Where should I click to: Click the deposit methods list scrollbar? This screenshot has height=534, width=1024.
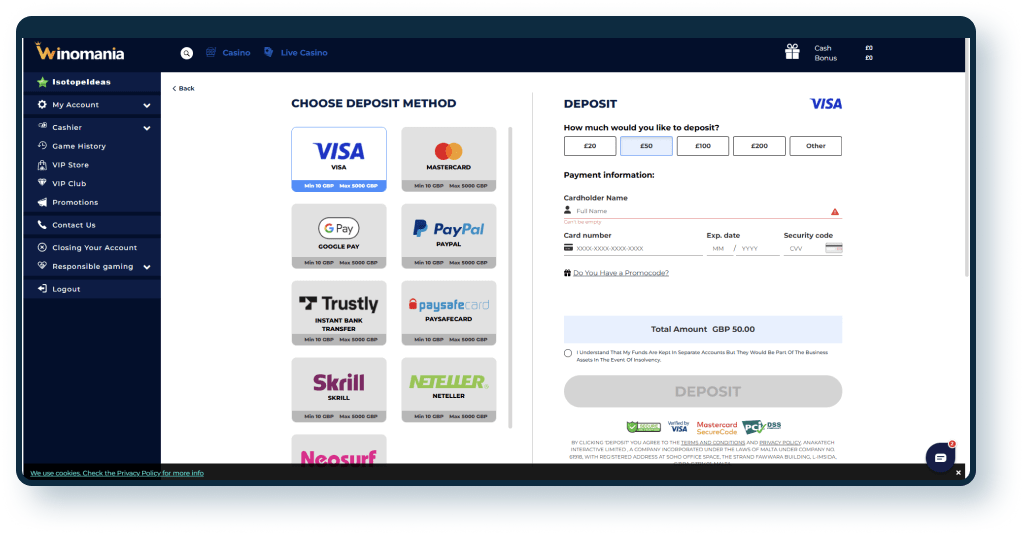point(510,277)
